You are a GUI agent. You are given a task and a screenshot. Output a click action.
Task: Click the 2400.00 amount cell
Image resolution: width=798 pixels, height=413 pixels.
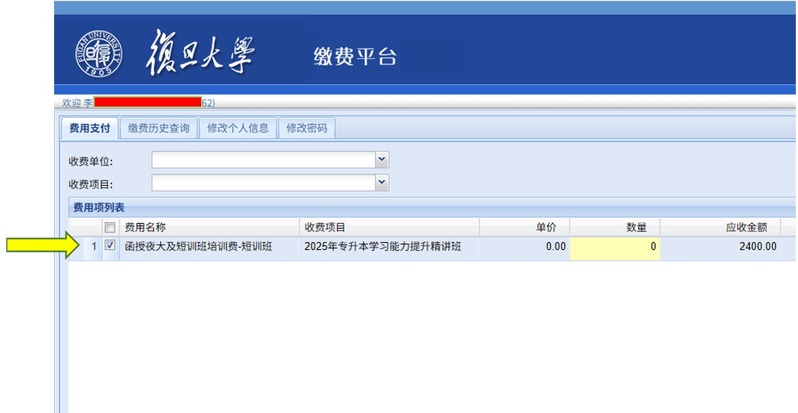pos(718,246)
